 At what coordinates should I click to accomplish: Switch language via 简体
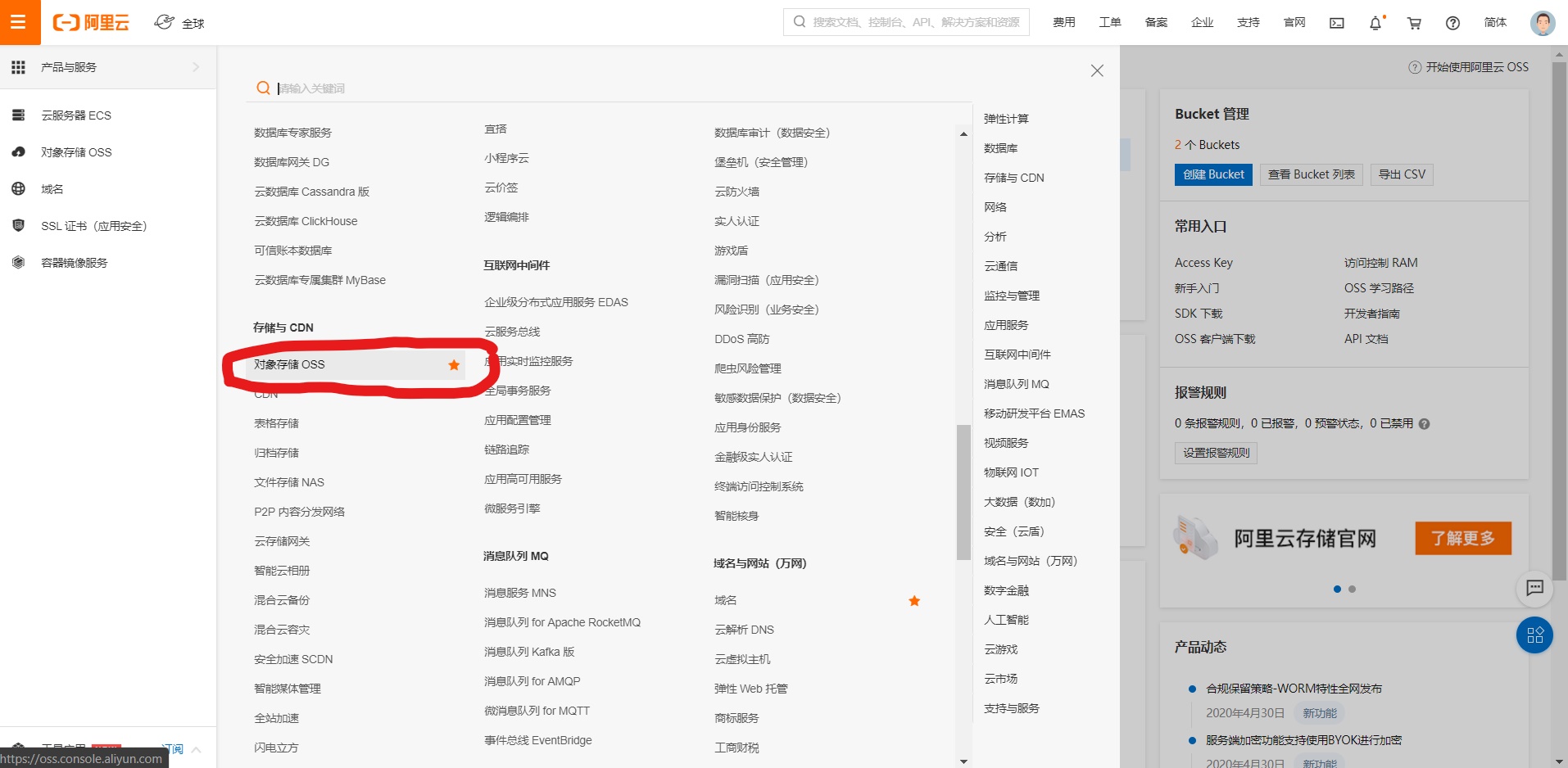coord(1495,23)
